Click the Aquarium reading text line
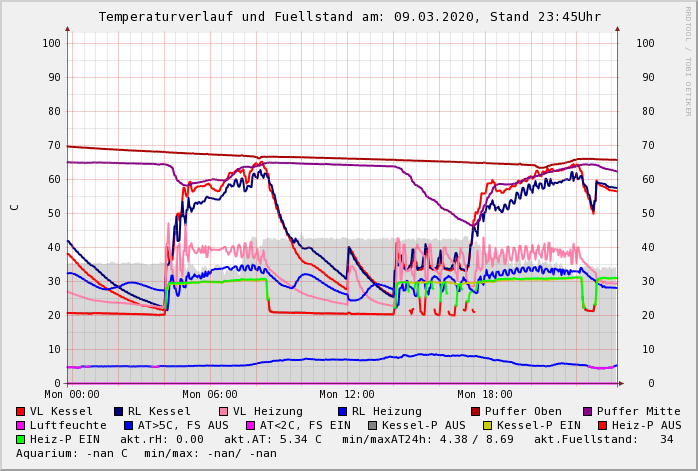 point(146,453)
